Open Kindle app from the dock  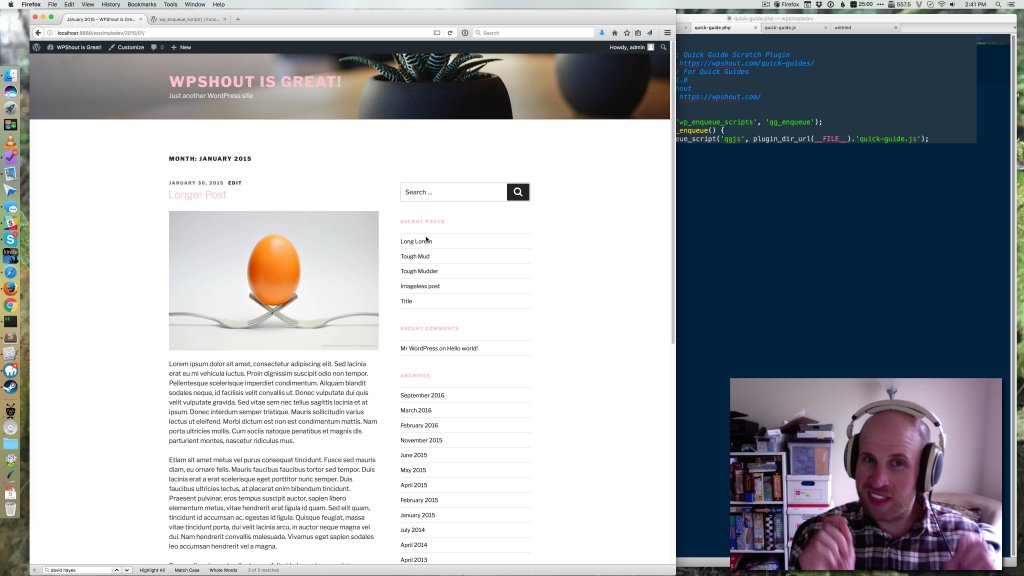pyautogui.click(x=10, y=255)
